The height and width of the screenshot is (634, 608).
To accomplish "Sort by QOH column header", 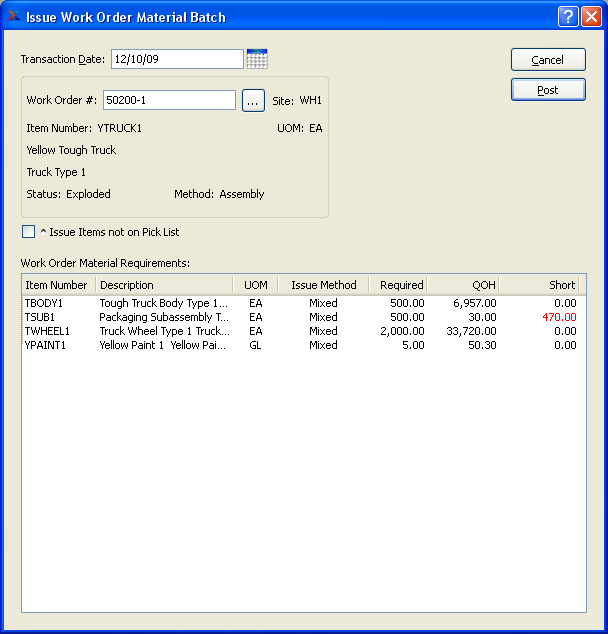I will (x=463, y=285).
